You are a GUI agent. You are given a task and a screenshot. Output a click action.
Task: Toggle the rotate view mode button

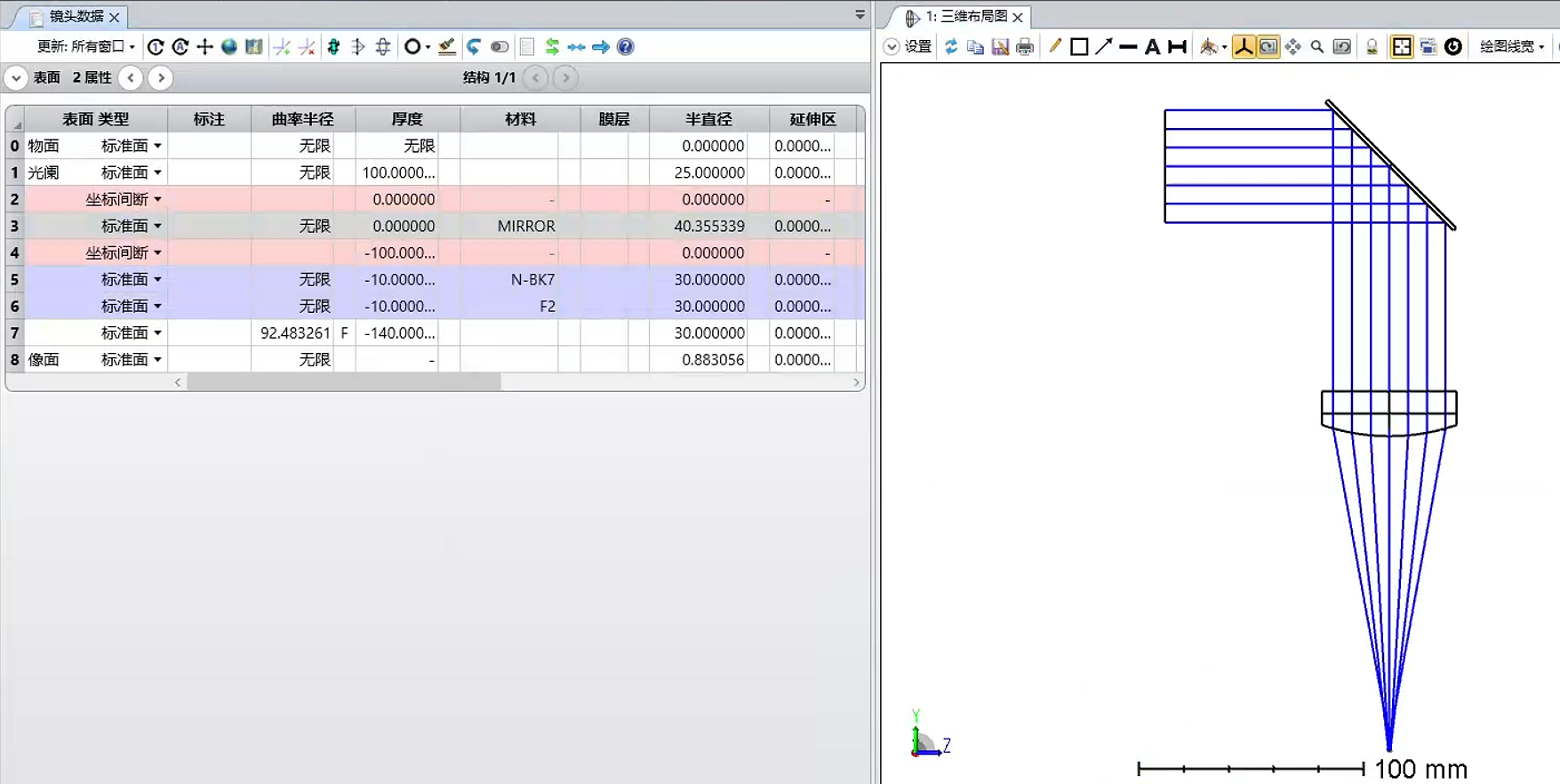tap(1268, 47)
